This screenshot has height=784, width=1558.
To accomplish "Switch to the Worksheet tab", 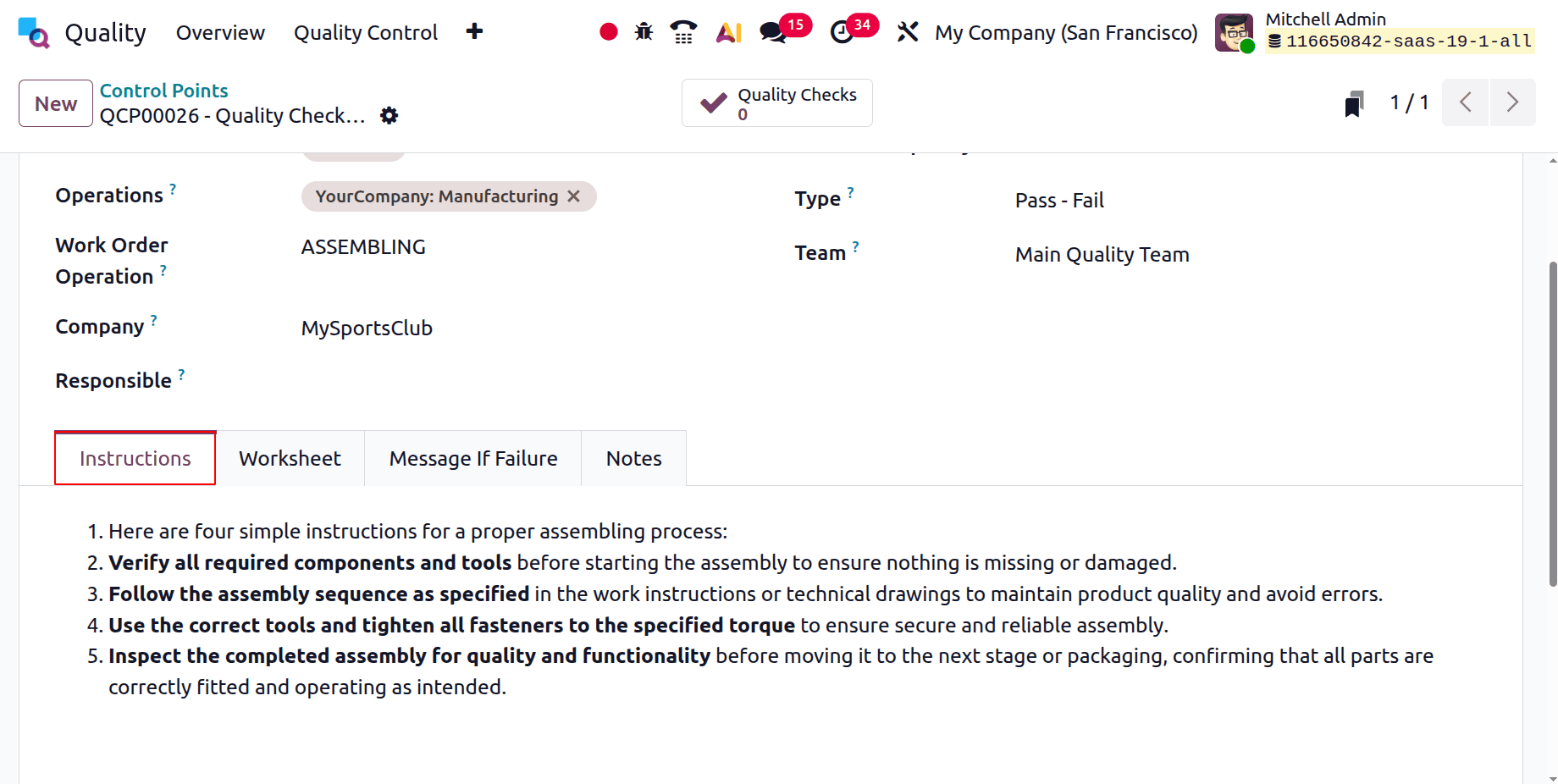I will click(290, 458).
